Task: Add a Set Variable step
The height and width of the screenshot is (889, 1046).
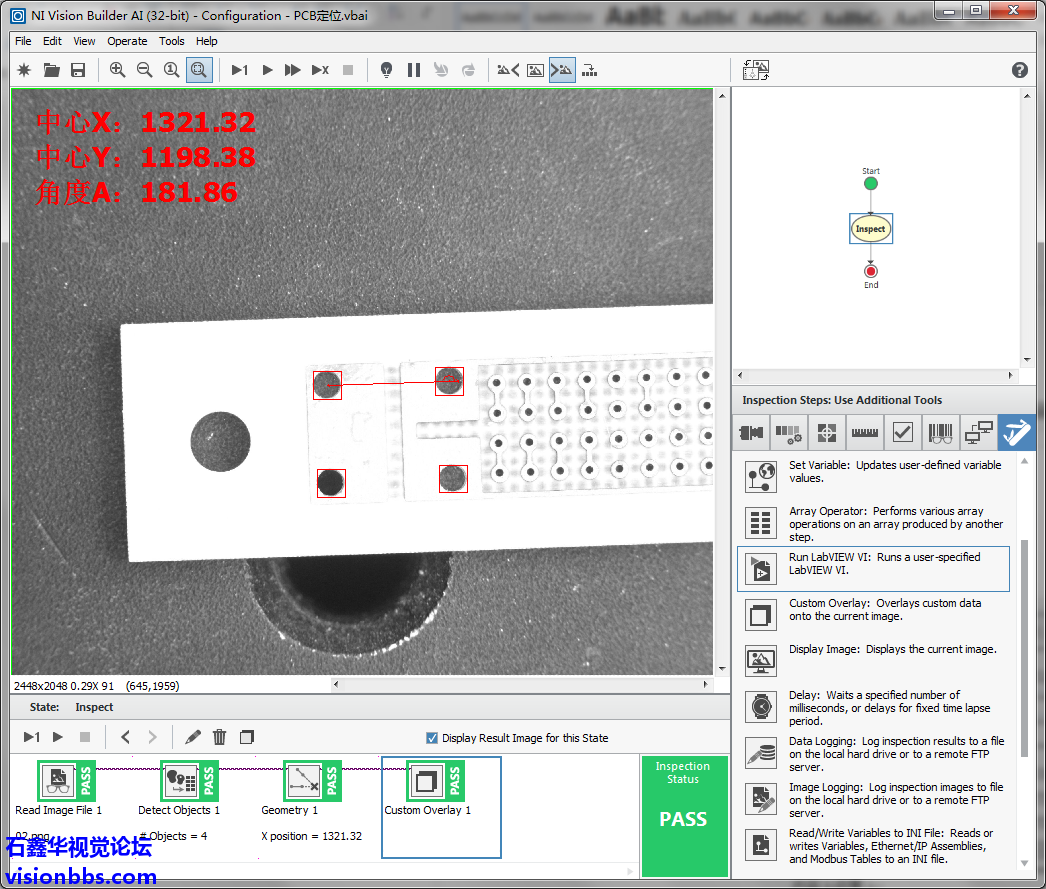Action: [x=874, y=476]
